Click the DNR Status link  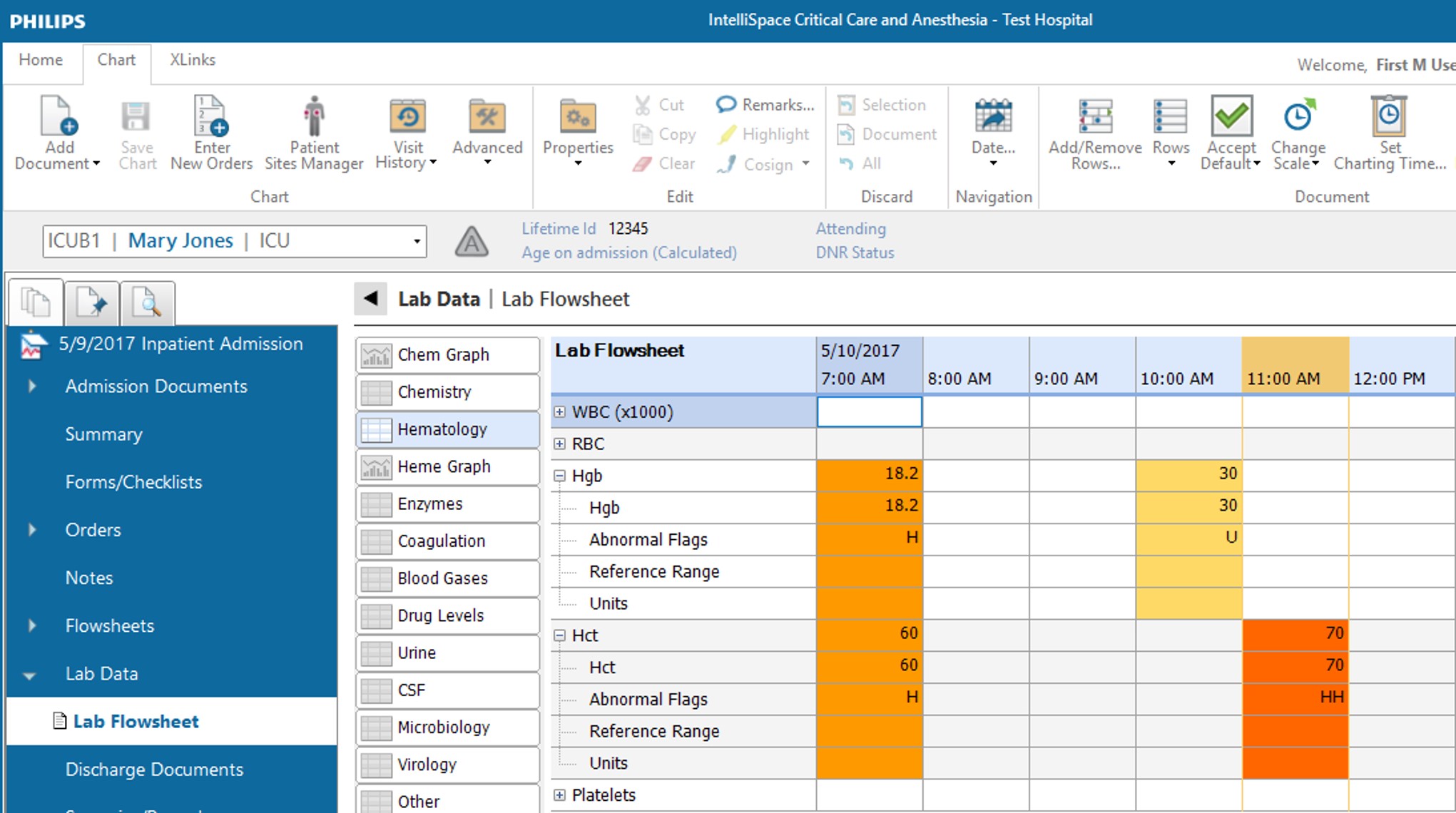[x=855, y=252]
